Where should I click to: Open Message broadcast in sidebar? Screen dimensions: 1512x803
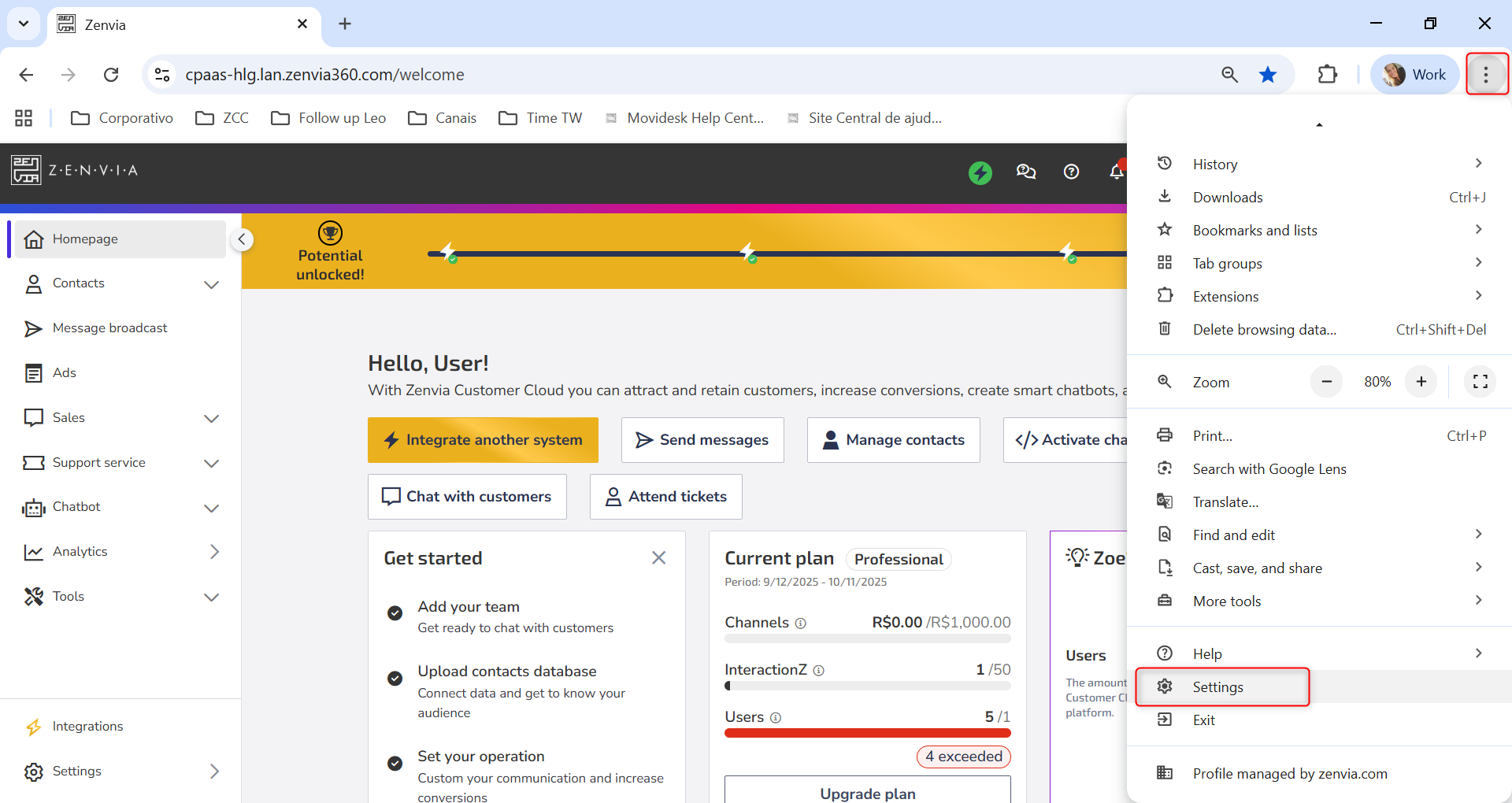pyautogui.click(x=120, y=328)
